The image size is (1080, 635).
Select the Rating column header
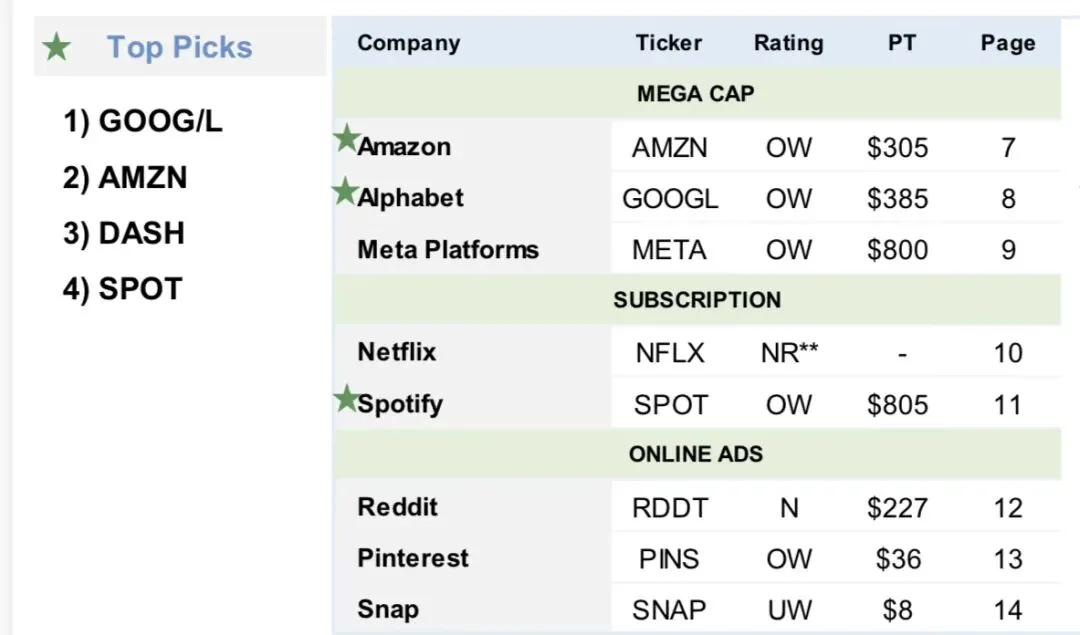click(789, 43)
